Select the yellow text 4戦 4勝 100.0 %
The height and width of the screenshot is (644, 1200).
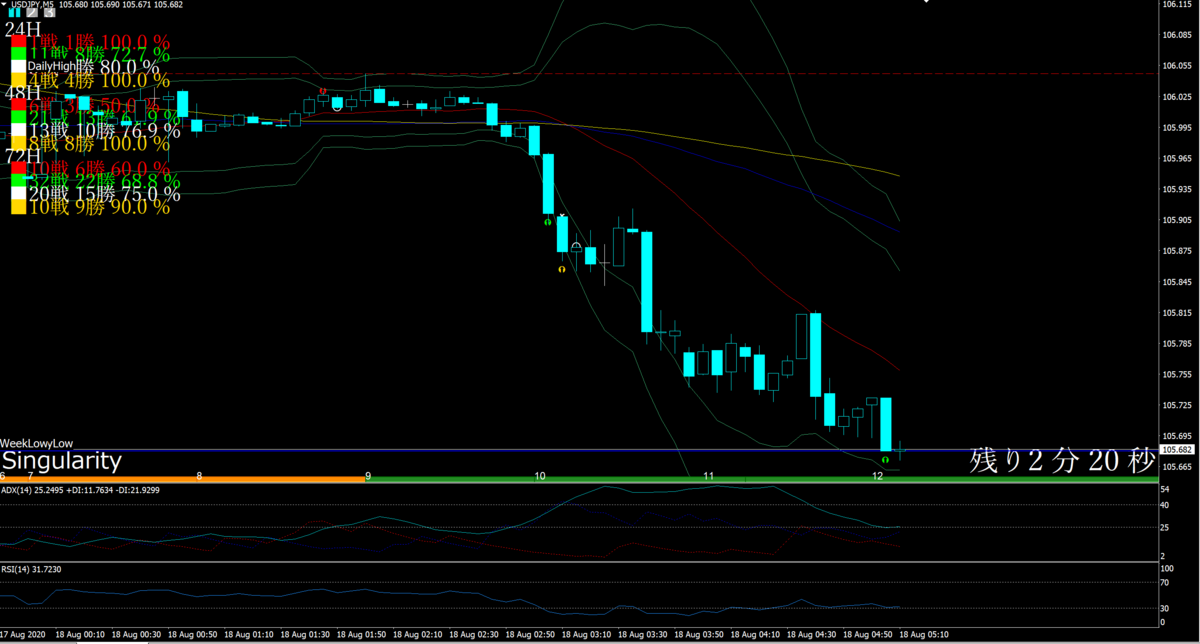coord(100,81)
